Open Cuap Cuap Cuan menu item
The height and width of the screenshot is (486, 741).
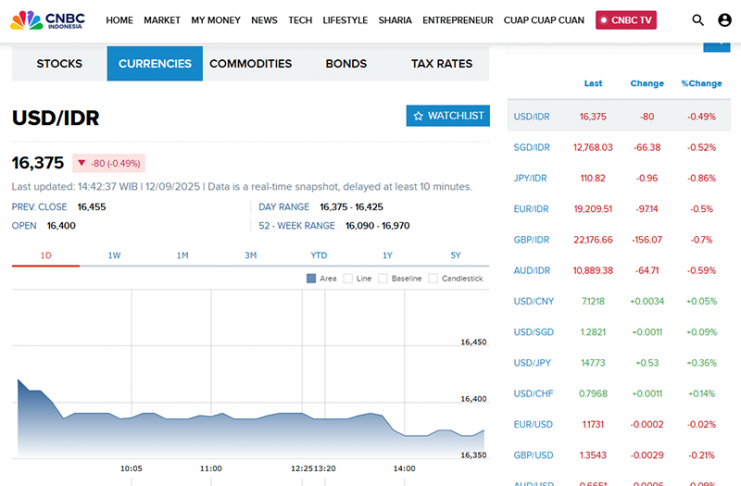544,20
